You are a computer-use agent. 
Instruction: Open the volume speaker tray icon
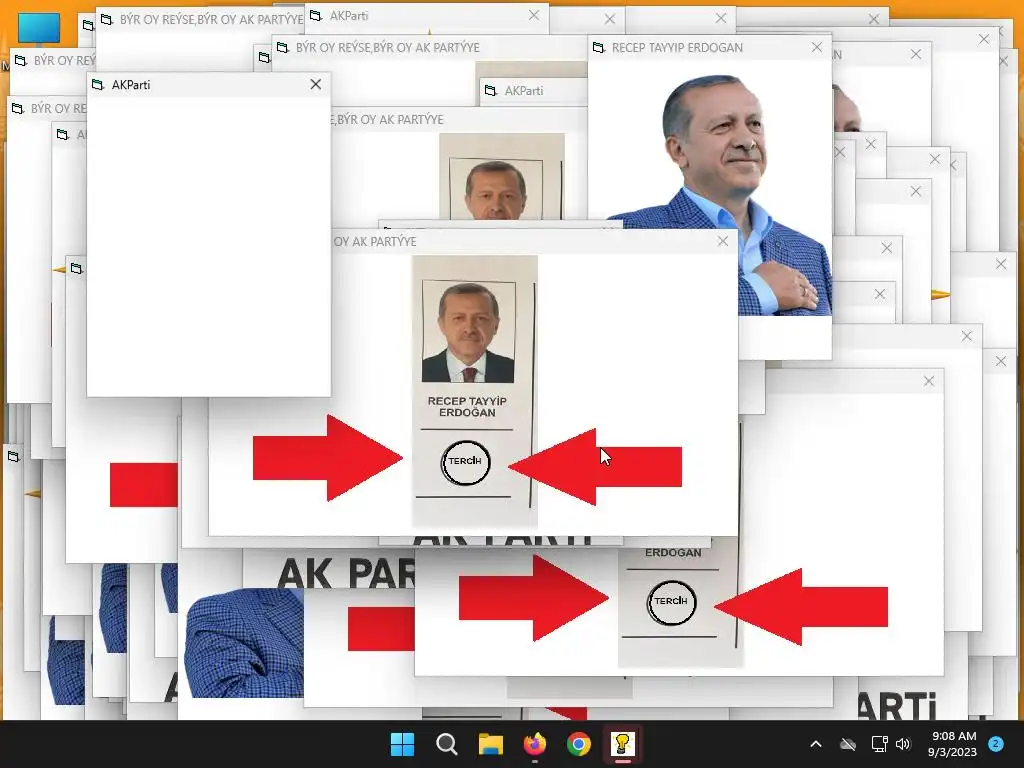[903, 744]
